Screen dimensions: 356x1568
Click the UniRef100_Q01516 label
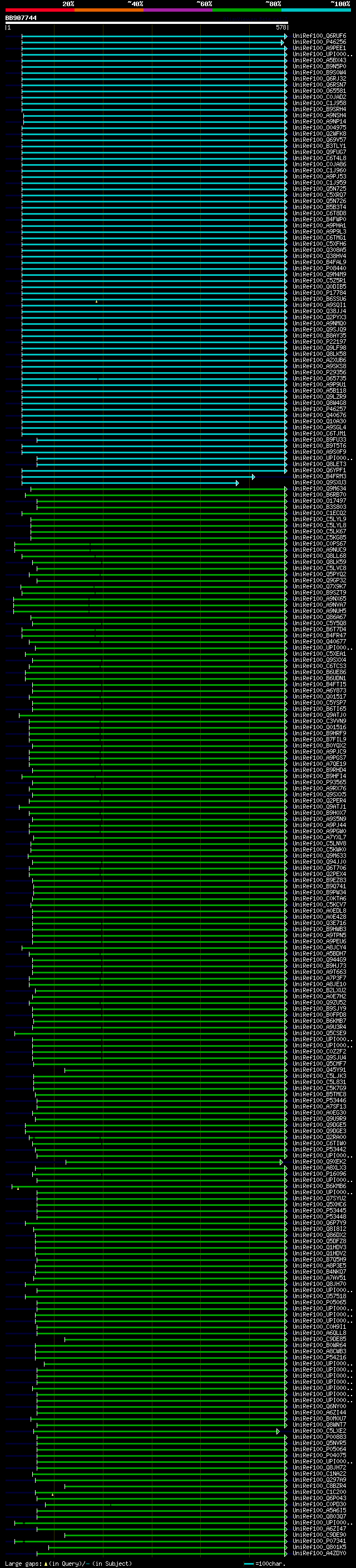[x=319, y=728]
